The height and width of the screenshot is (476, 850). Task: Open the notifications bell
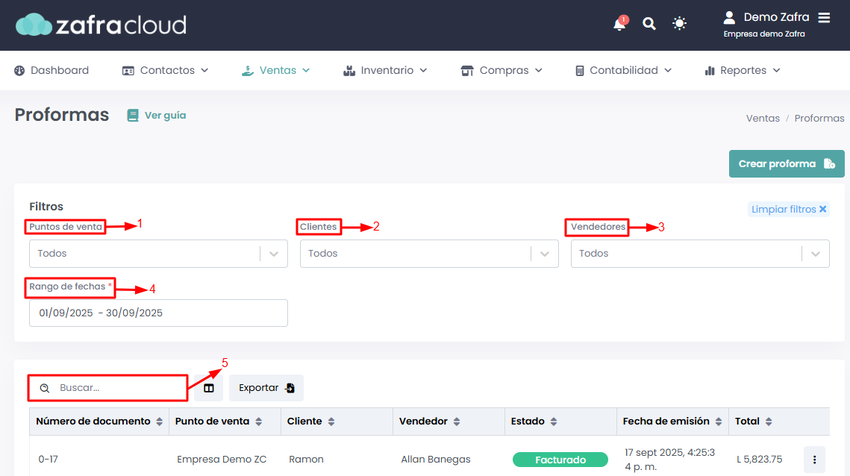(x=620, y=24)
